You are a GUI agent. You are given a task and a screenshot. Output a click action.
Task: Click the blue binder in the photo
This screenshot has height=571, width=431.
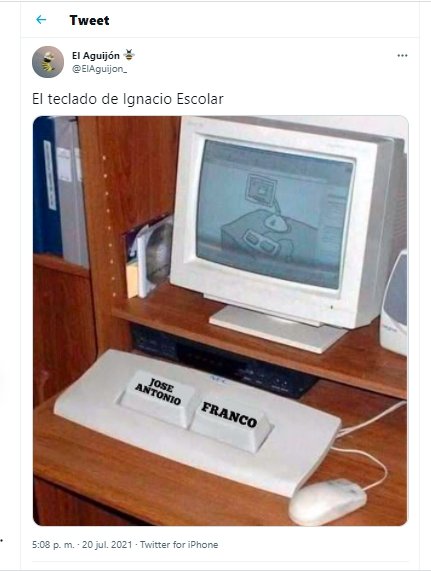(x=47, y=186)
